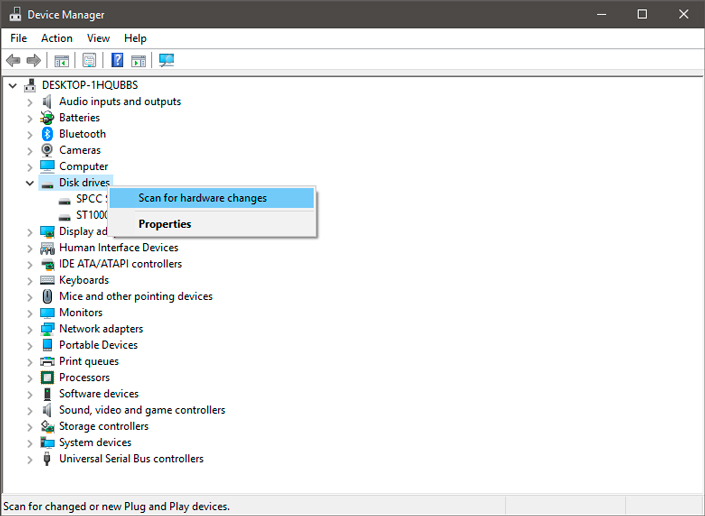Select the Cameras tree item

point(80,150)
